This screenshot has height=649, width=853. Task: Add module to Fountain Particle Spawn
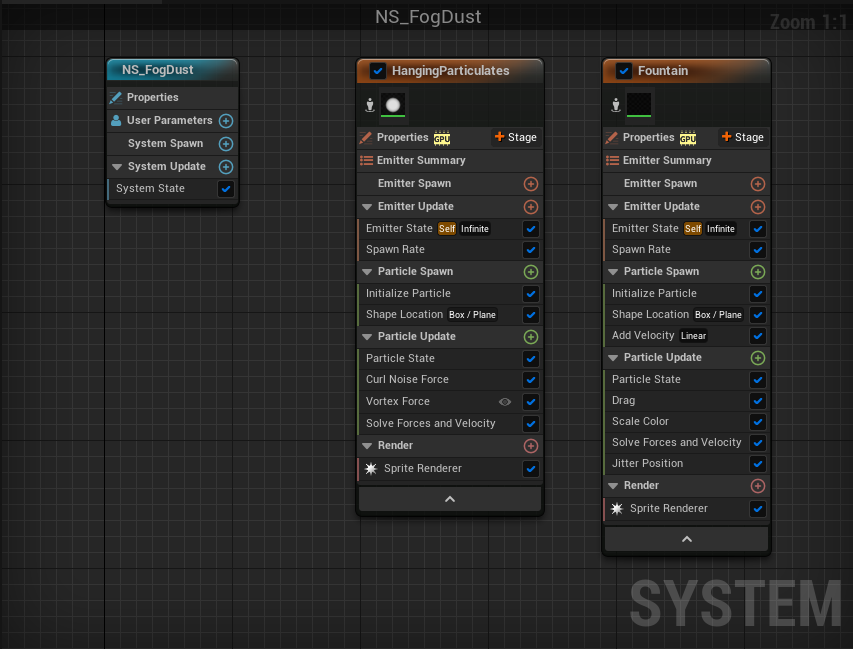pyautogui.click(x=757, y=272)
